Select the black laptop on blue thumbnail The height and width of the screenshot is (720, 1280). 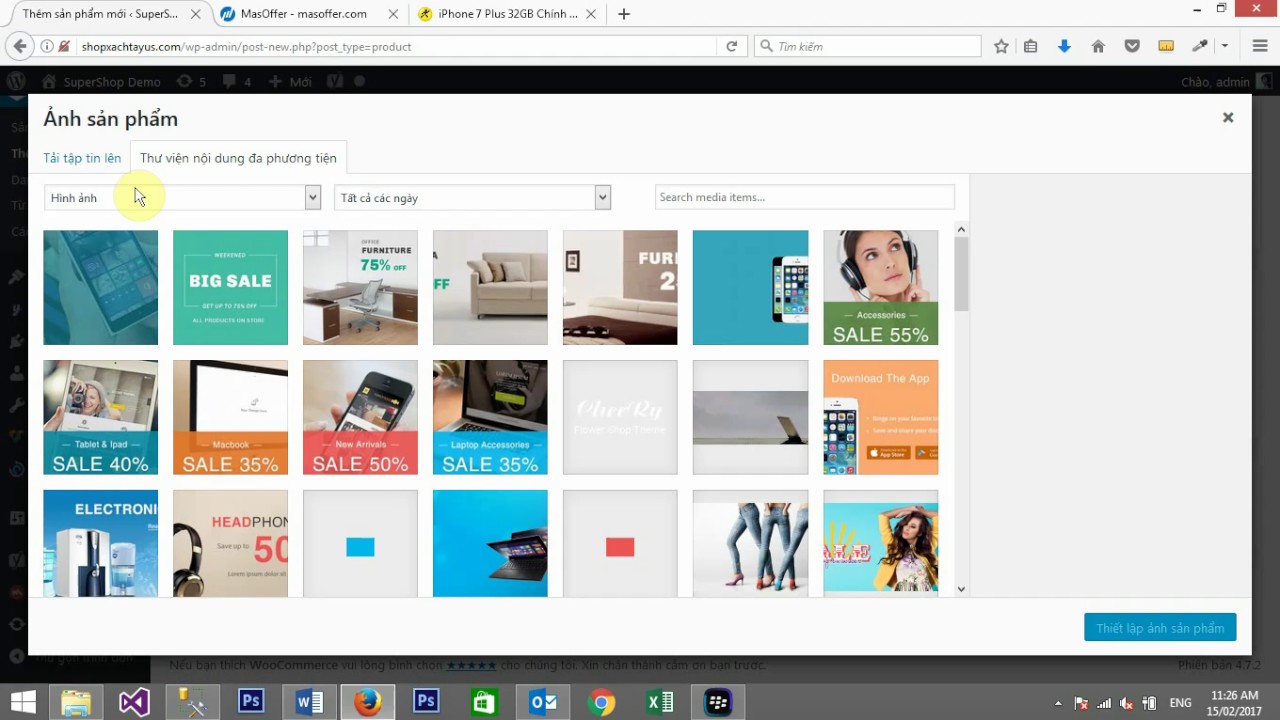pos(490,543)
